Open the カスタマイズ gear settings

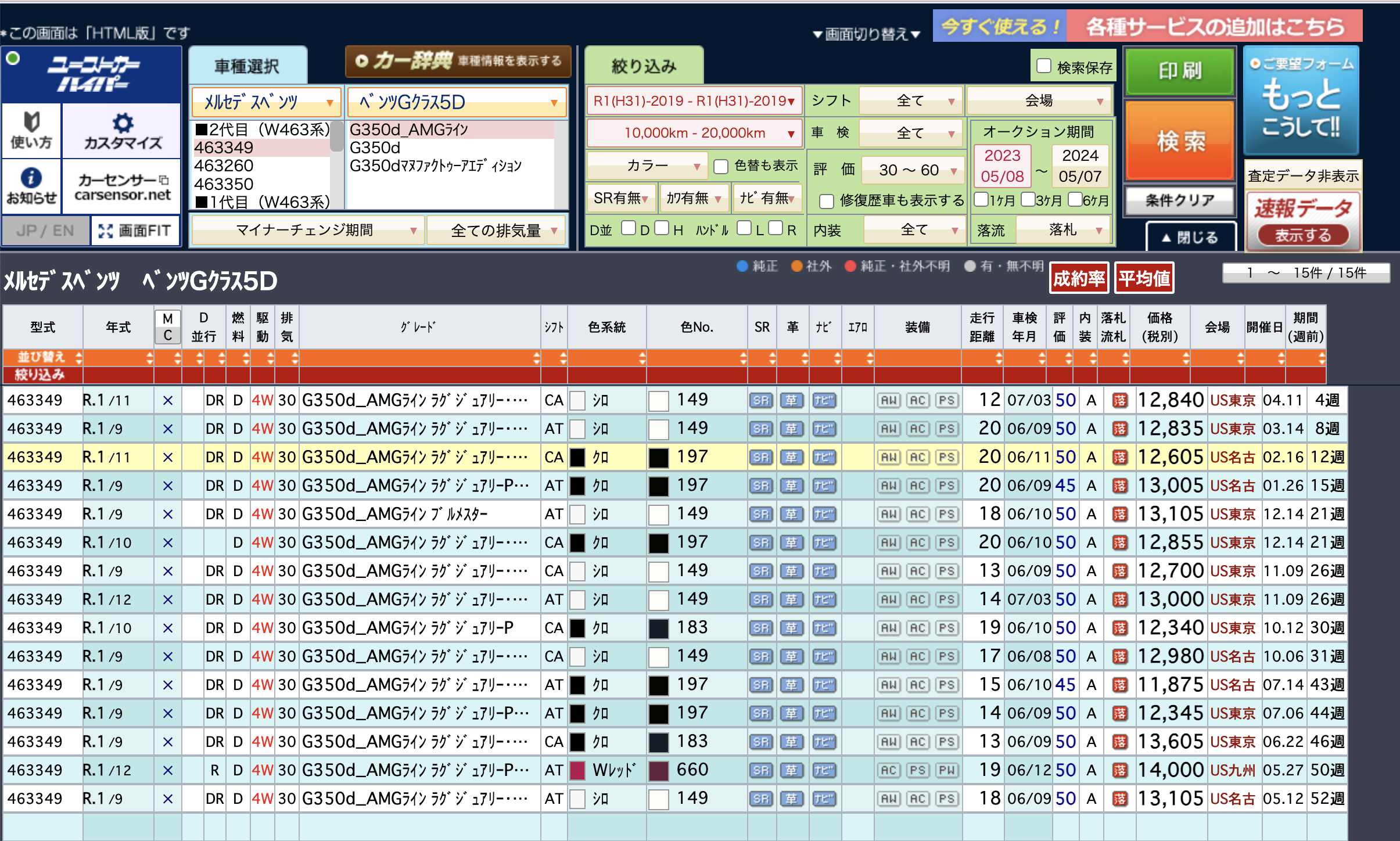122,131
